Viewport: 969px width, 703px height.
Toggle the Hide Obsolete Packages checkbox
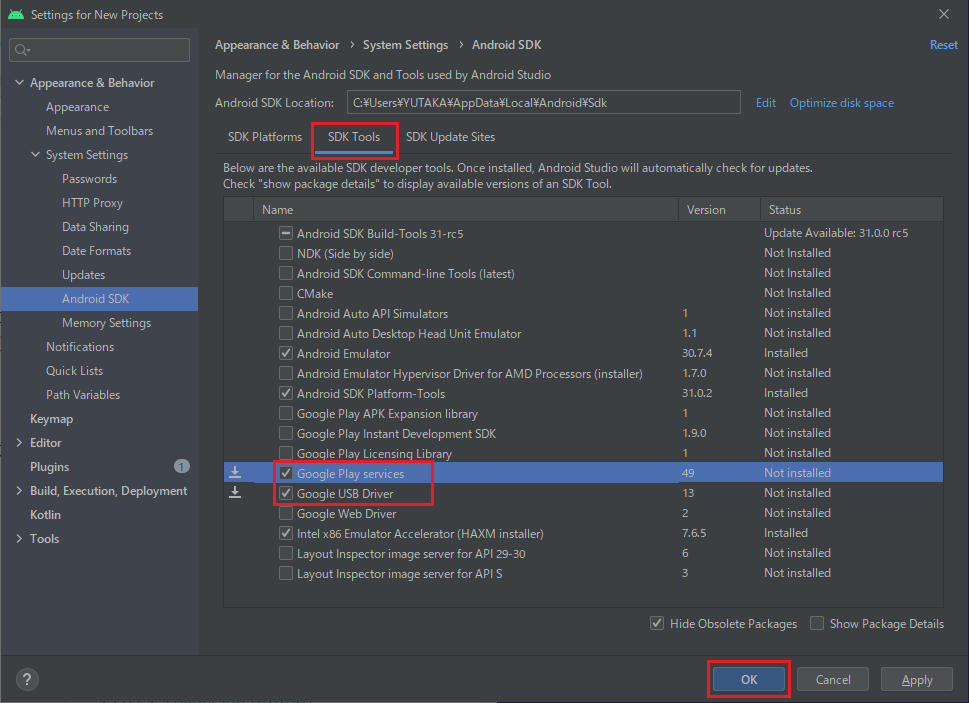[x=657, y=623]
